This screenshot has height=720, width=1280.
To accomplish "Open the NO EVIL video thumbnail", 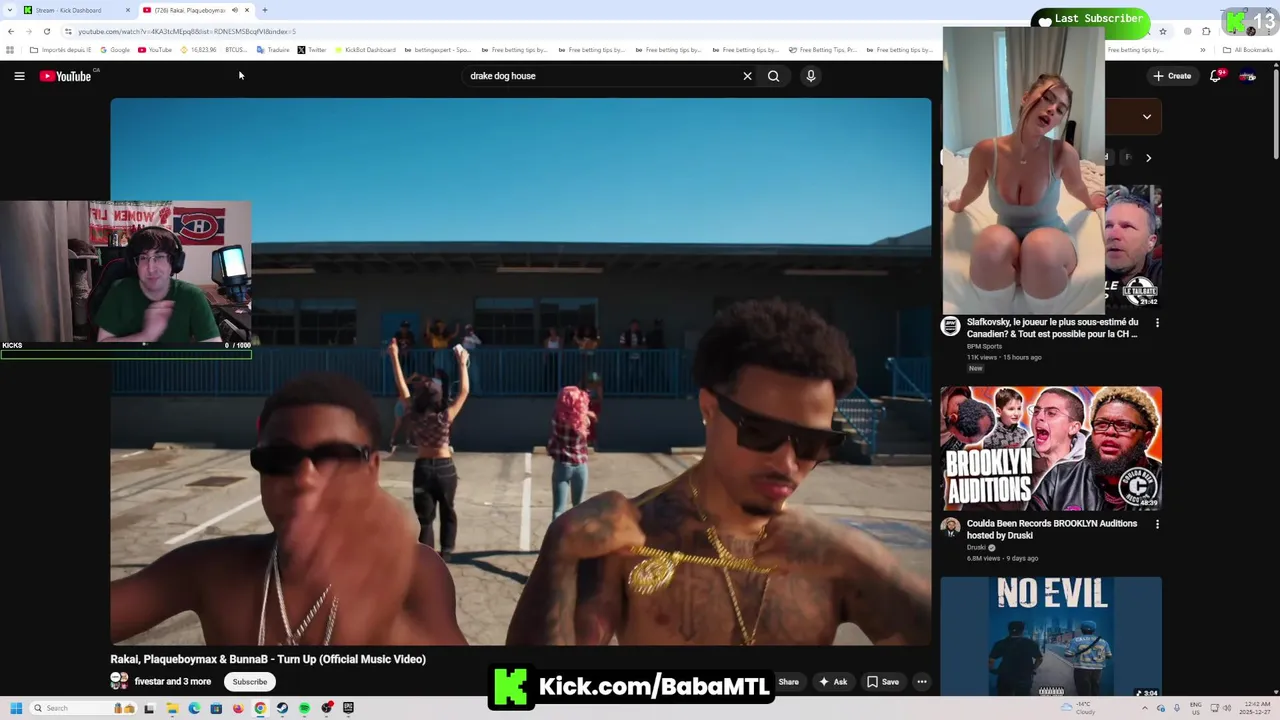I will tap(1051, 637).
